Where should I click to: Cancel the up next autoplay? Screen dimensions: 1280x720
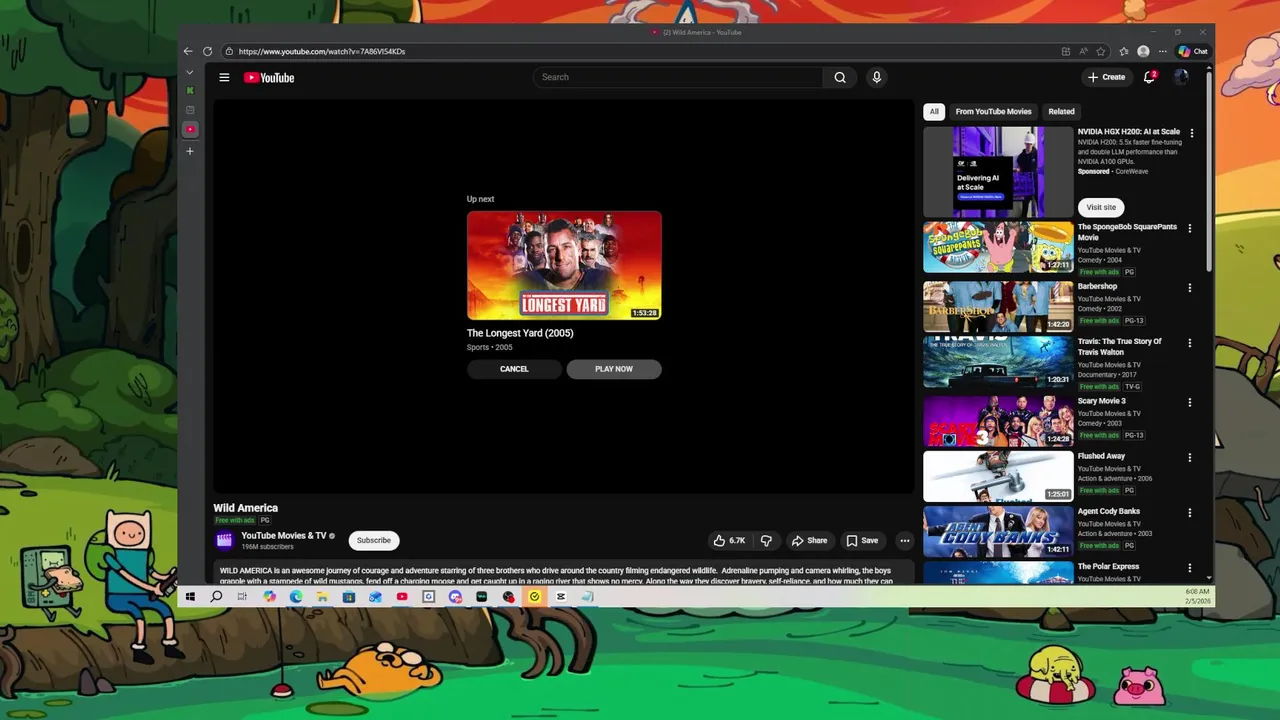(514, 369)
